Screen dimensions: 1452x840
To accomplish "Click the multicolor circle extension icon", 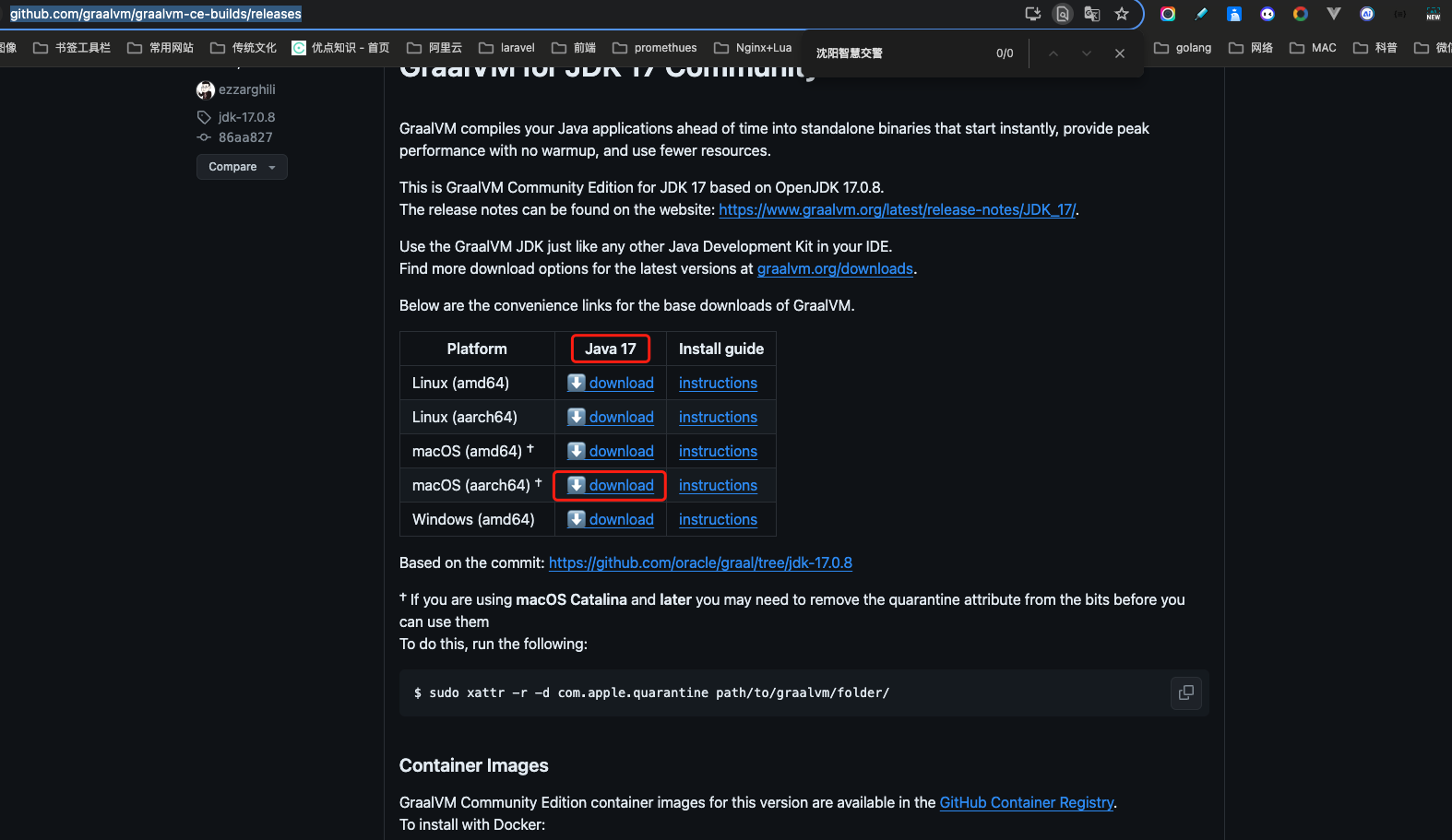I will click(x=1301, y=14).
